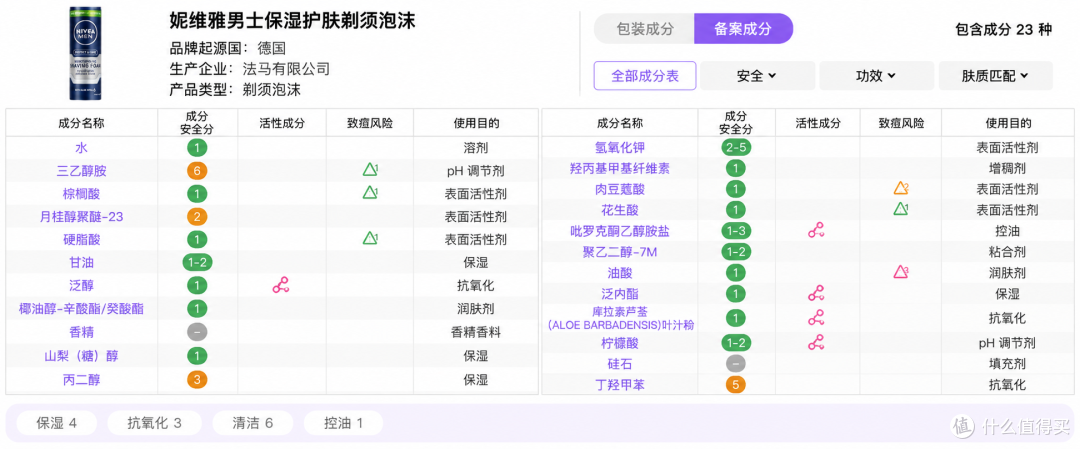Click the product title 妮维雅男士保湿护肤剃须泡沫
The image size is (1080, 449).
click(293, 21)
